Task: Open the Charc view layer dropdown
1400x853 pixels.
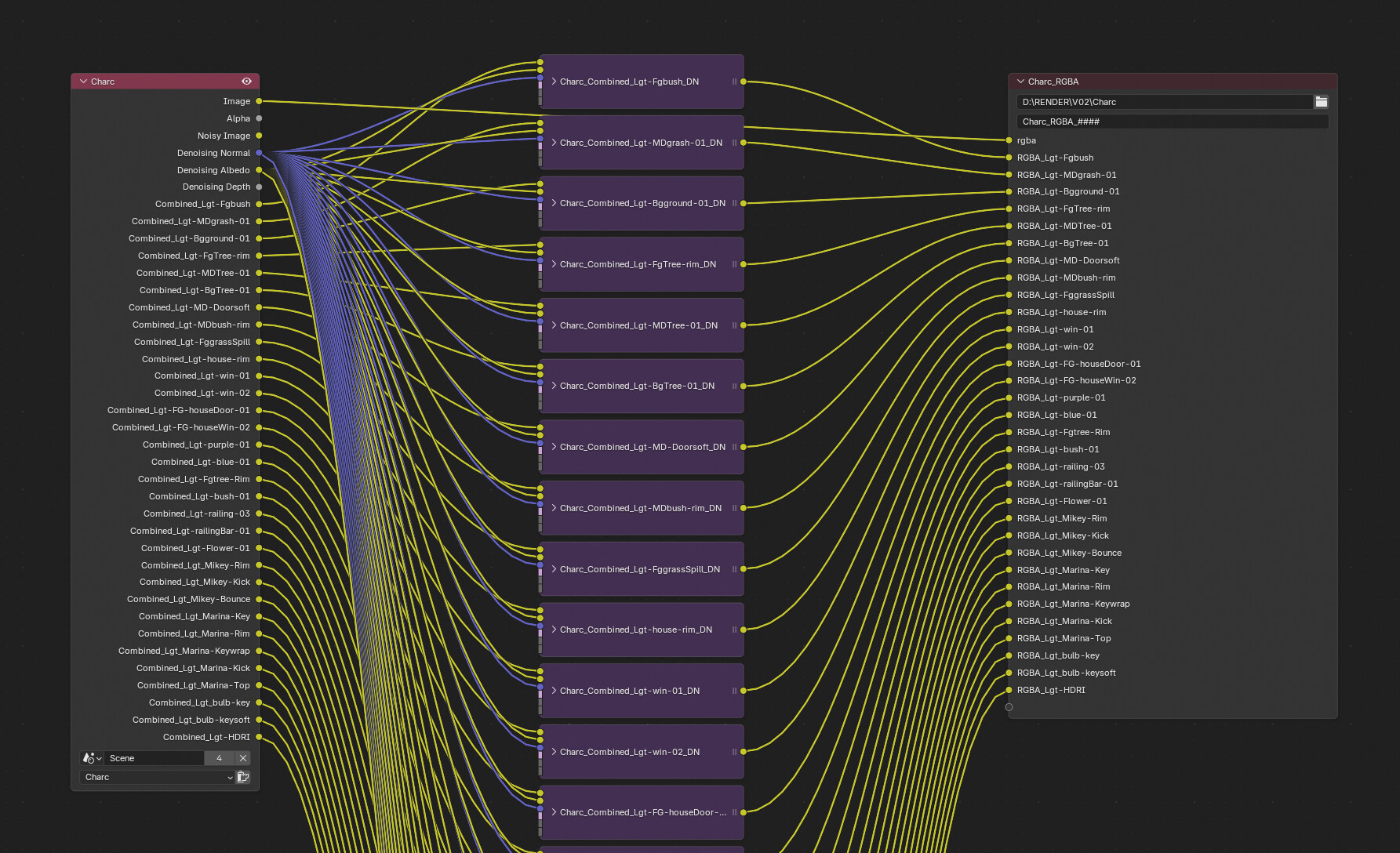Action: pos(157,777)
